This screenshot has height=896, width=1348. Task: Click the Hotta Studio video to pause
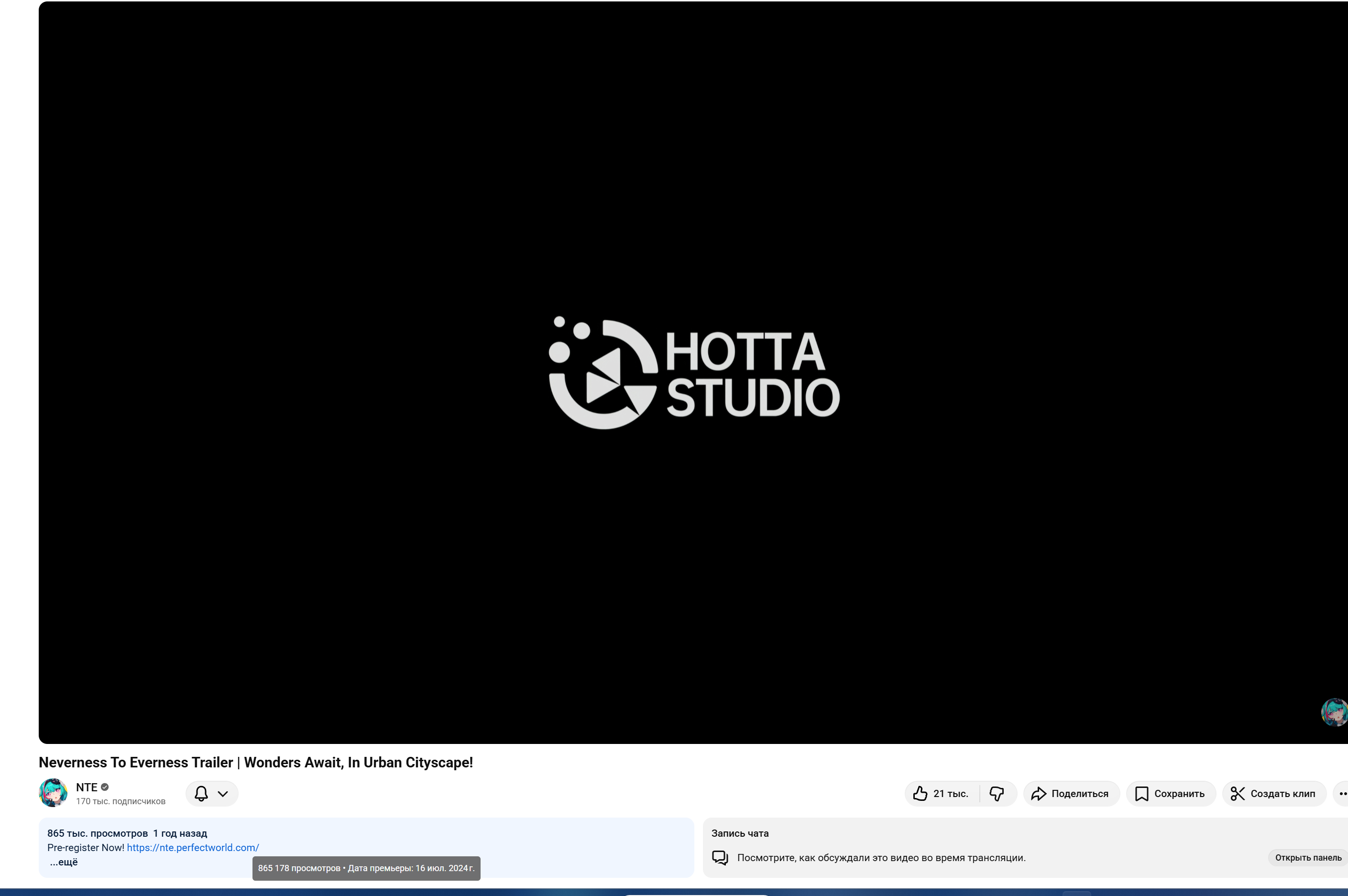pos(693,372)
